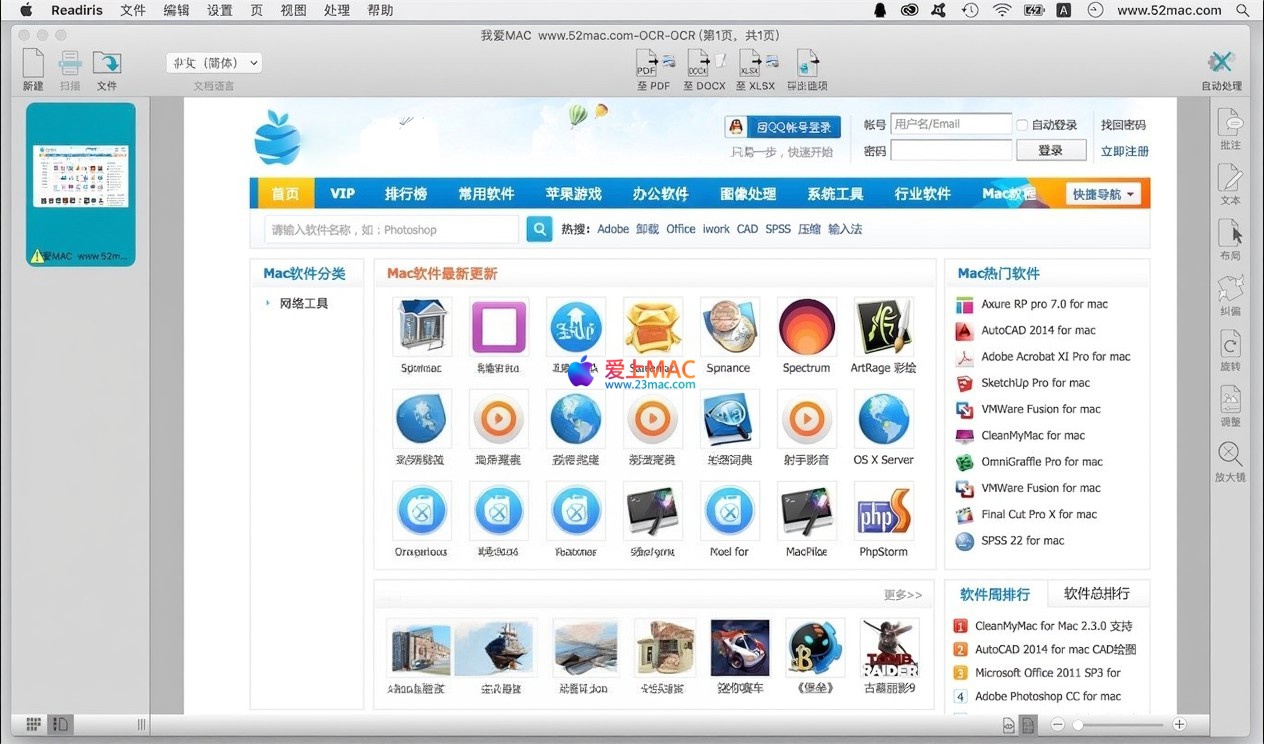This screenshot has width=1264, height=744.
Task: Open the 处理 menu in menu bar
Action: (x=337, y=10)
